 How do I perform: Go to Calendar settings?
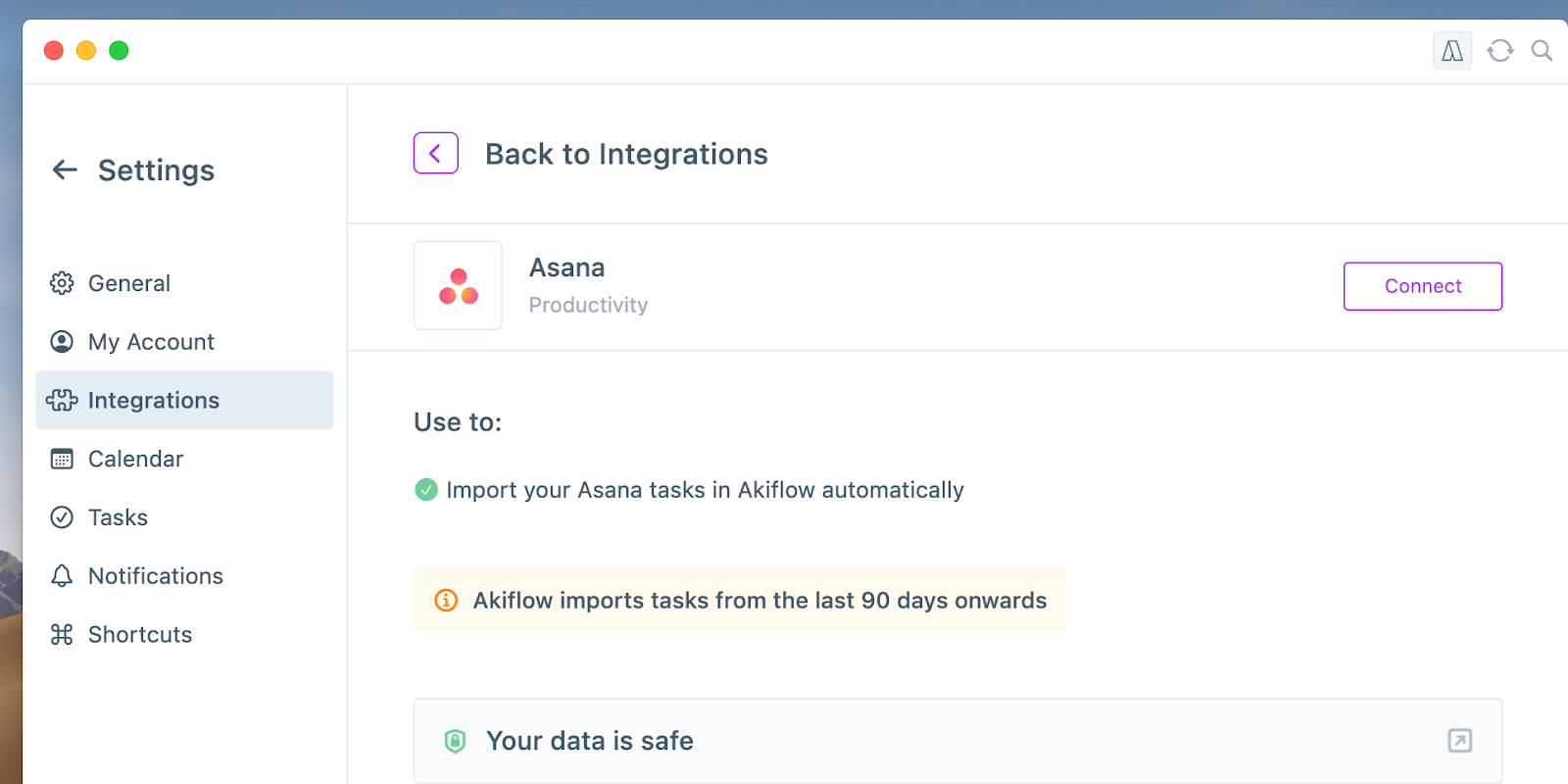coord(135,459)
